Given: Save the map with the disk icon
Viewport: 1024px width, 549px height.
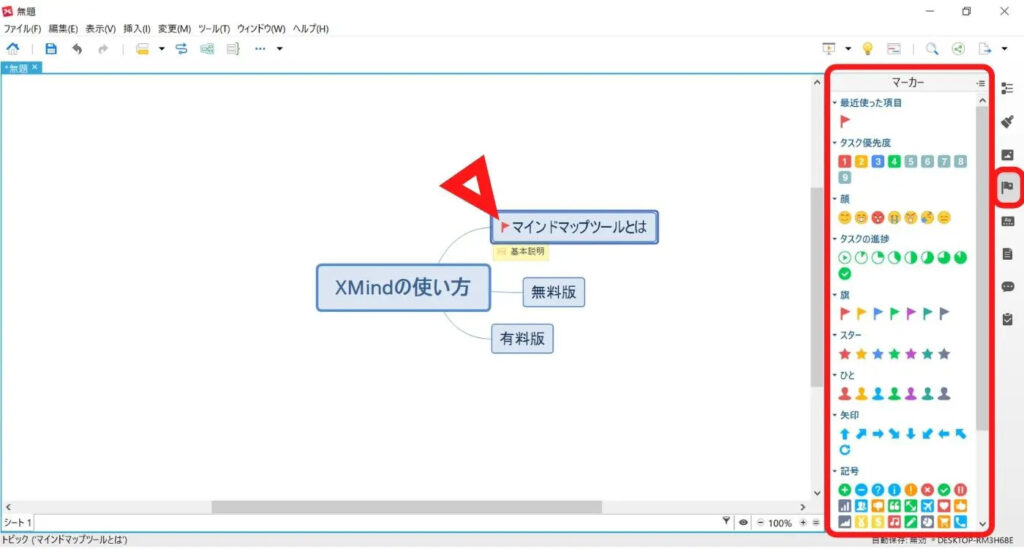Looking at the screenshot, I should [50, 48].
